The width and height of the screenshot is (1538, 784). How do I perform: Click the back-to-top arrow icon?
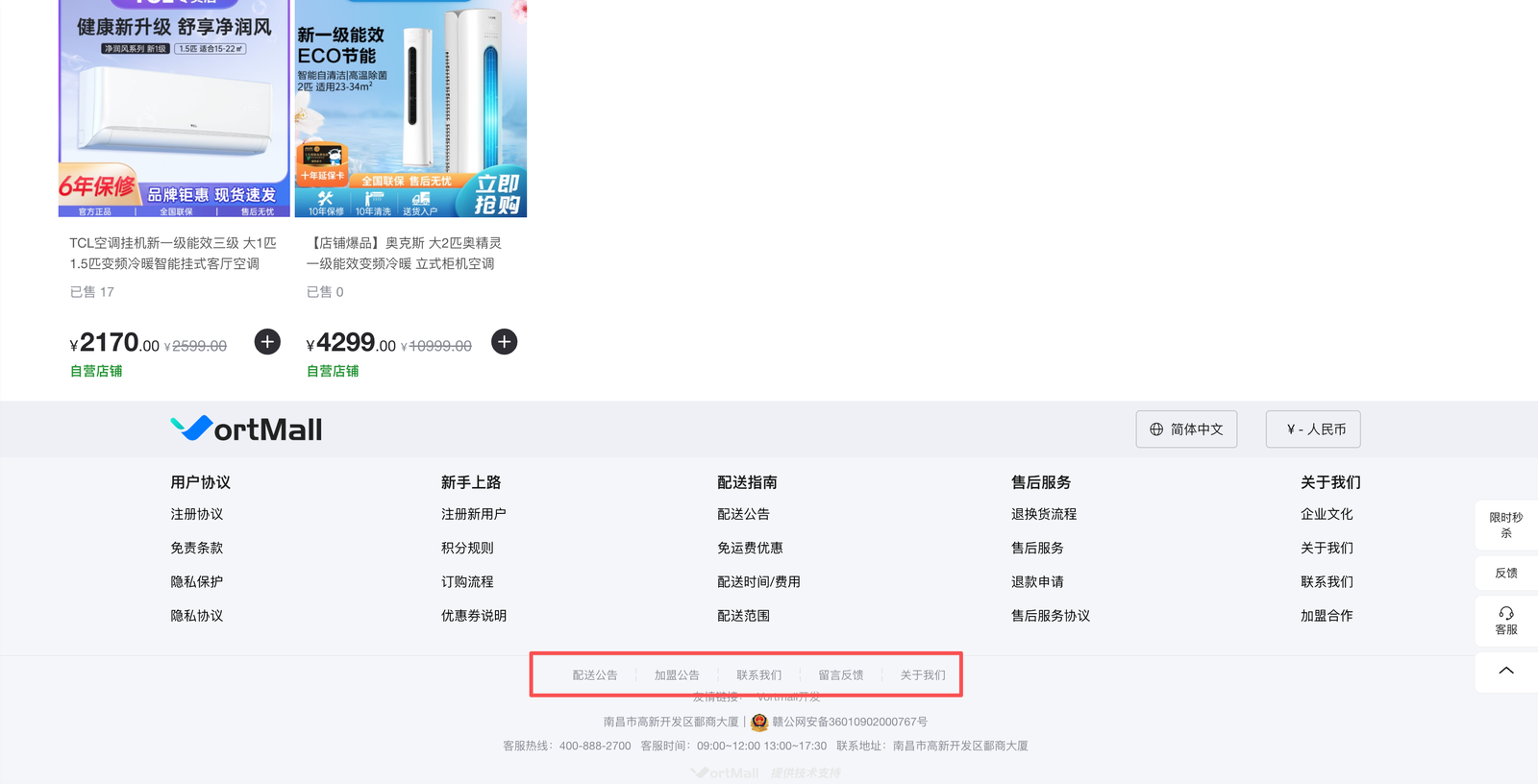1506,671
